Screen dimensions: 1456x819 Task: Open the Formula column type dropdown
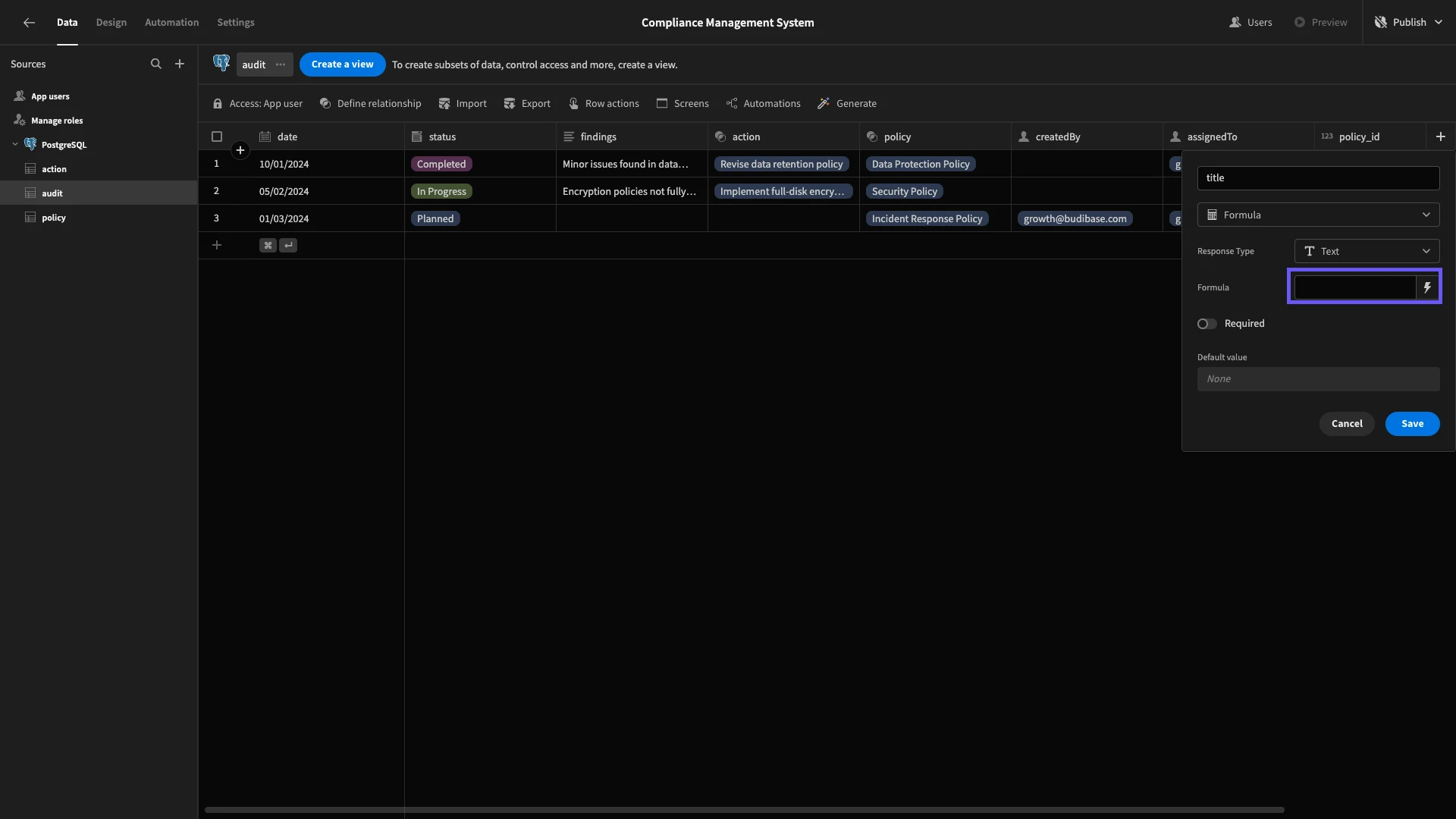pos(1318,215)
